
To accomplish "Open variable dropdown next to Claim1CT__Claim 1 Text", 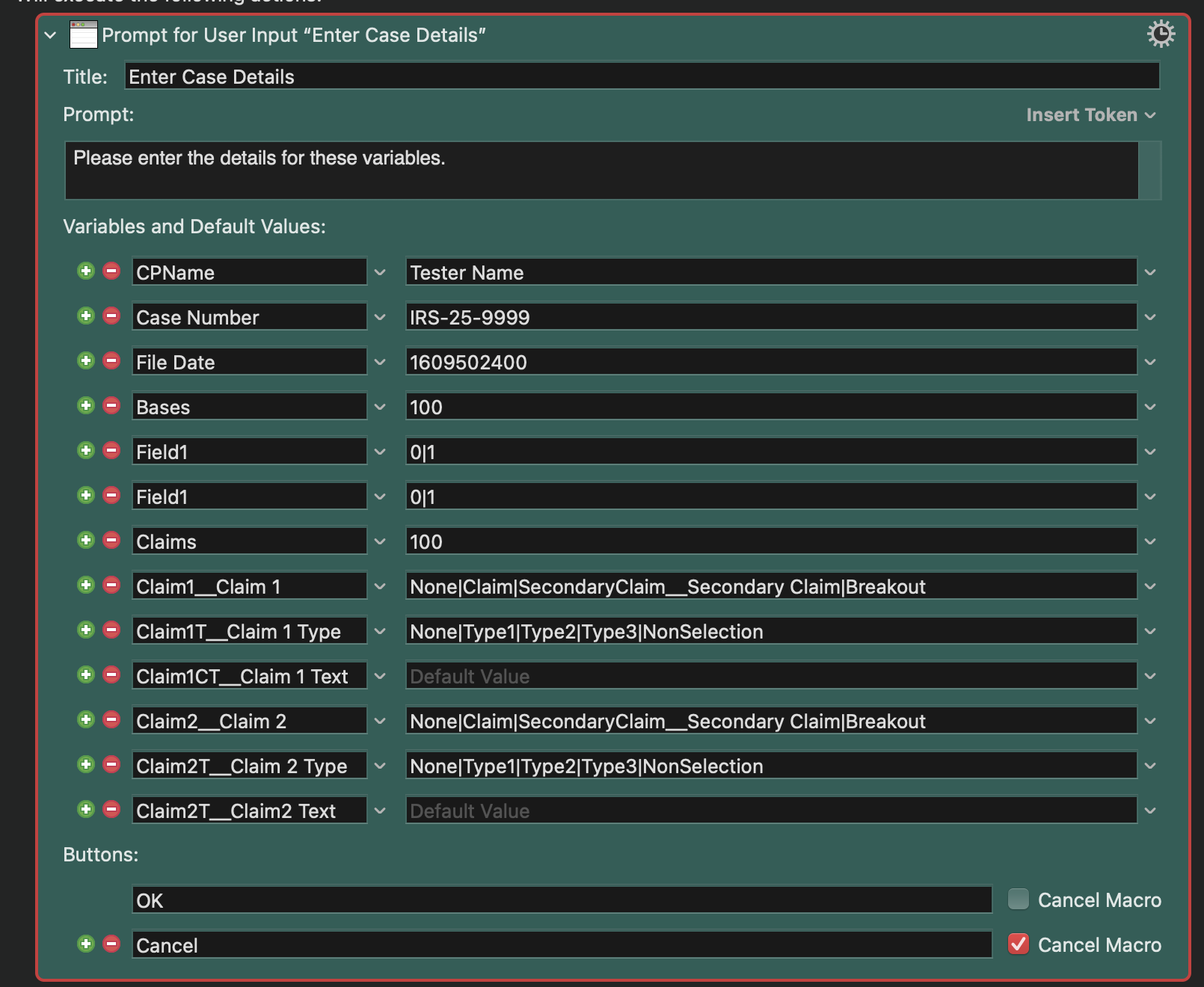I will [x=380, y=676].
